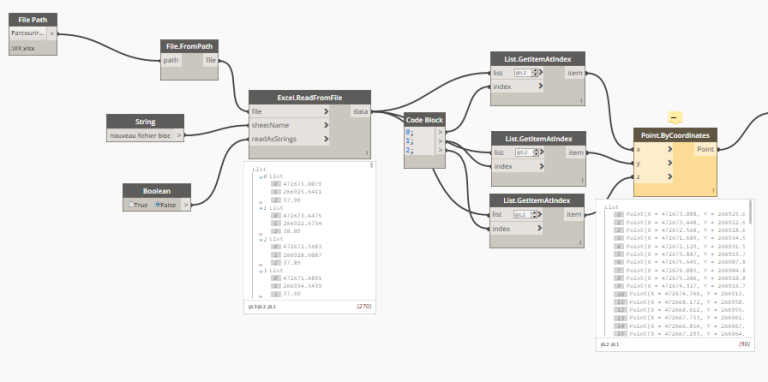Adjust the @L2 level stepper on top List.GetItemAtIndex
The height and width of the screenshot is (382, 768).
point(535,72)
